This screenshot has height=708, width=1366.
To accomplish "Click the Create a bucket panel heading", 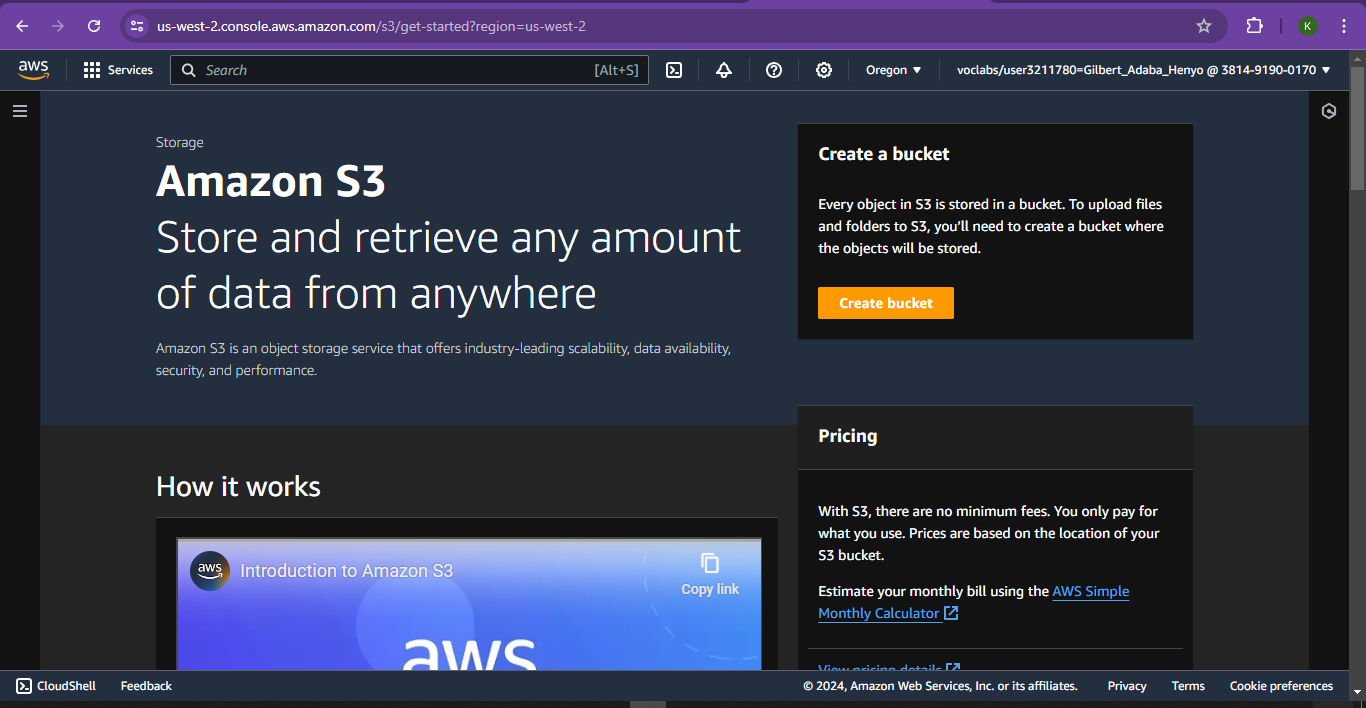I will (884, 154).
